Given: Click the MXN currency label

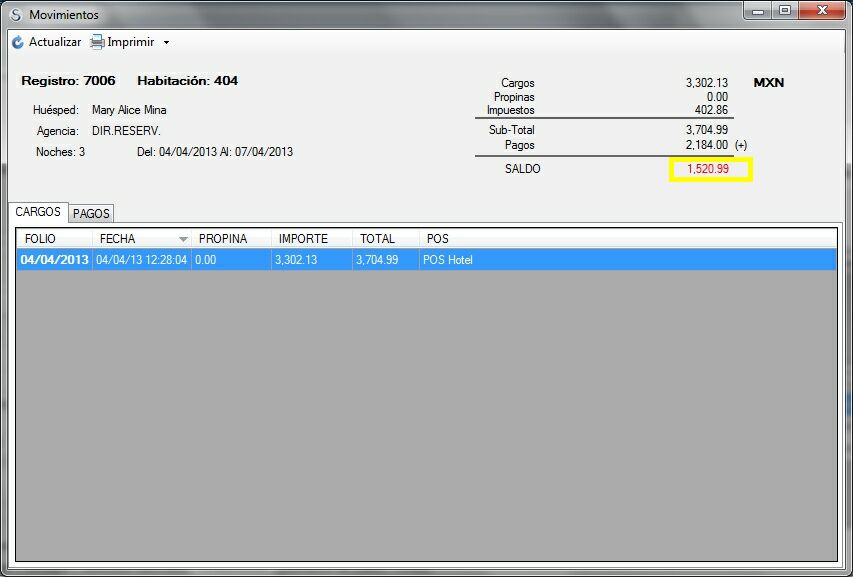Looking at the screenshot, I should 769,83.
